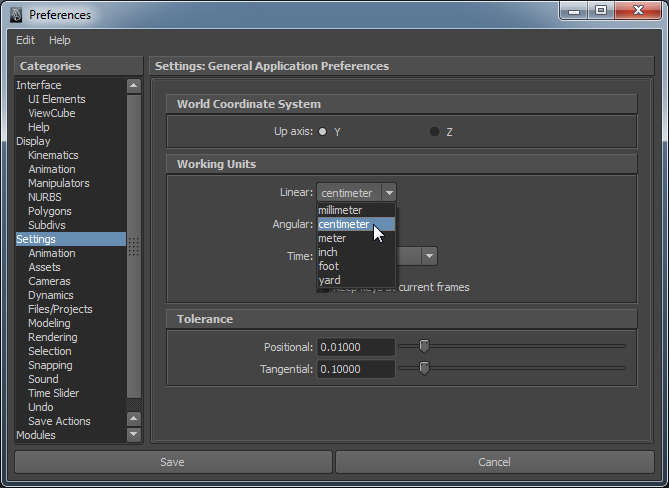Choose millimeter from the Linear list

(x=340, y=210)
